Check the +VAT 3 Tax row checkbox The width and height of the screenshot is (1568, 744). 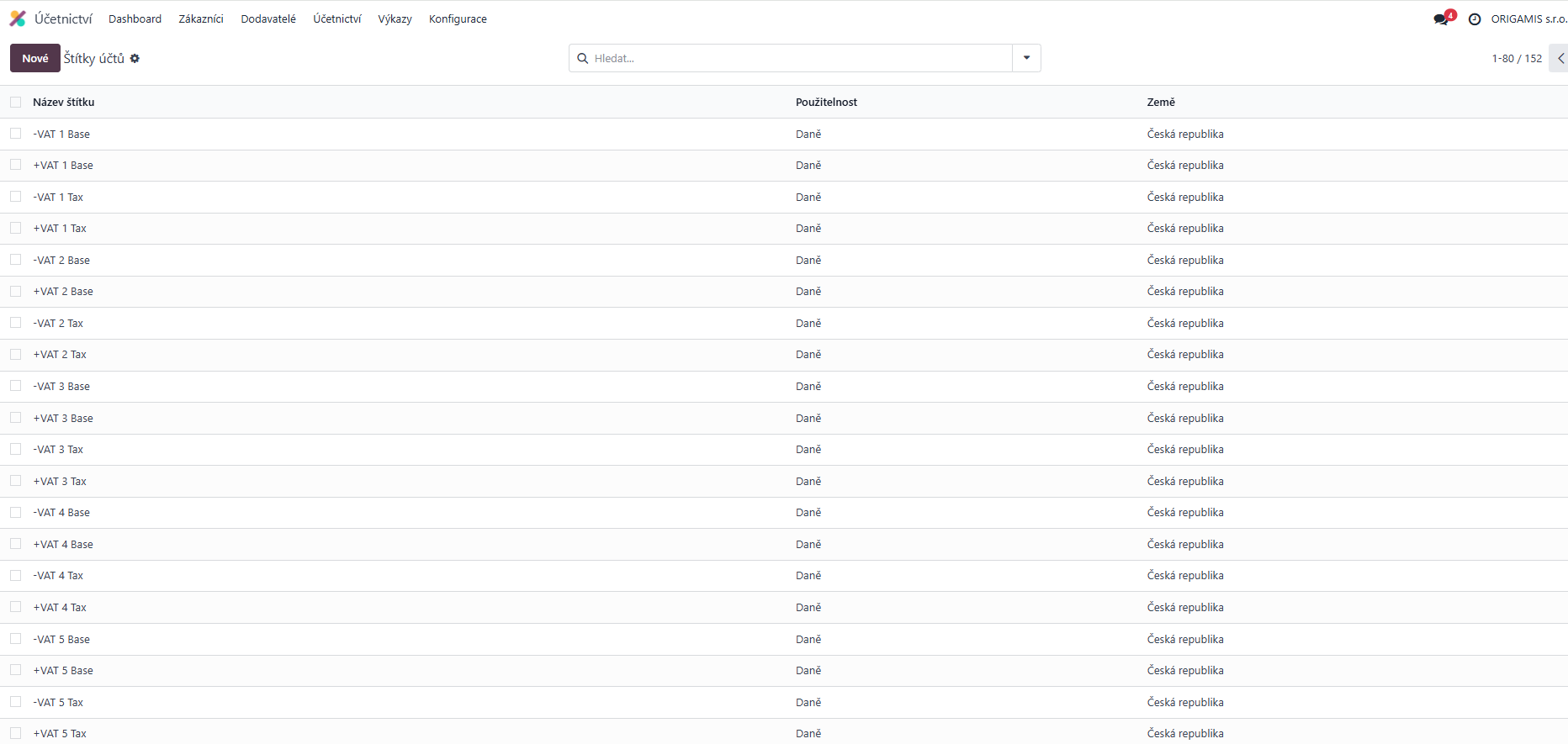16,481
